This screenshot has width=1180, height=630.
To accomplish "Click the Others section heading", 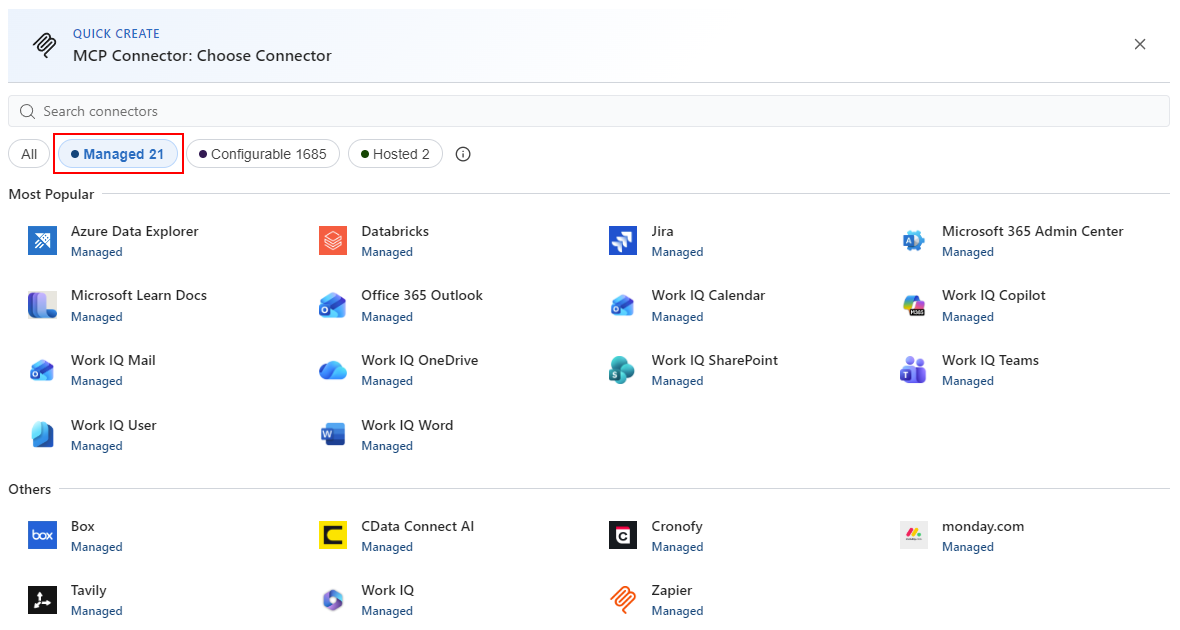I will coord(30,489).
